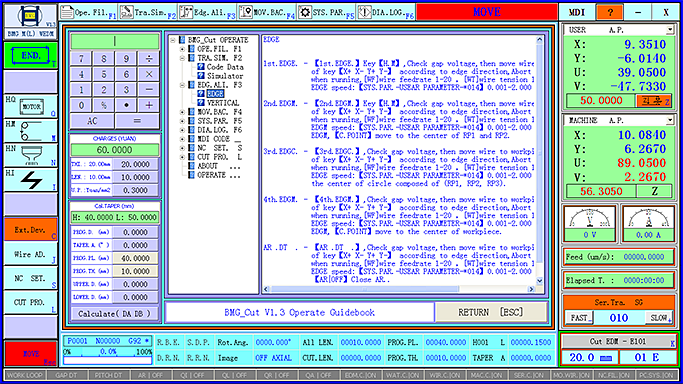Image resolution: width=683 pixels, height=384 pixels.
Task: Click the Ext. Dev. button
Action: click(x=30, y=229)
